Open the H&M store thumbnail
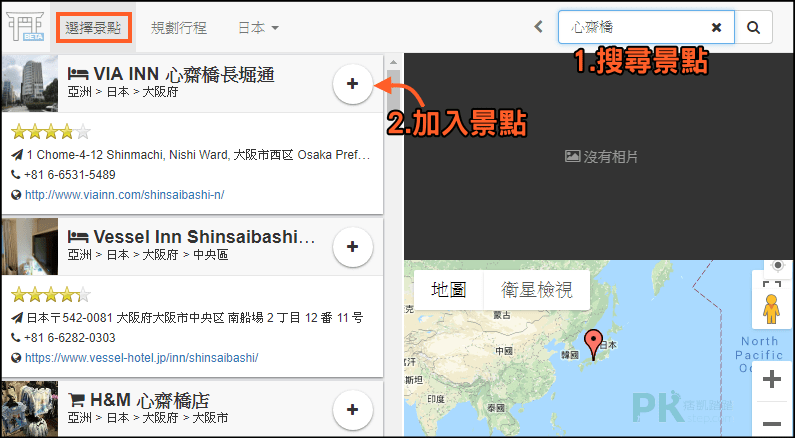 [x=30, y=409]
